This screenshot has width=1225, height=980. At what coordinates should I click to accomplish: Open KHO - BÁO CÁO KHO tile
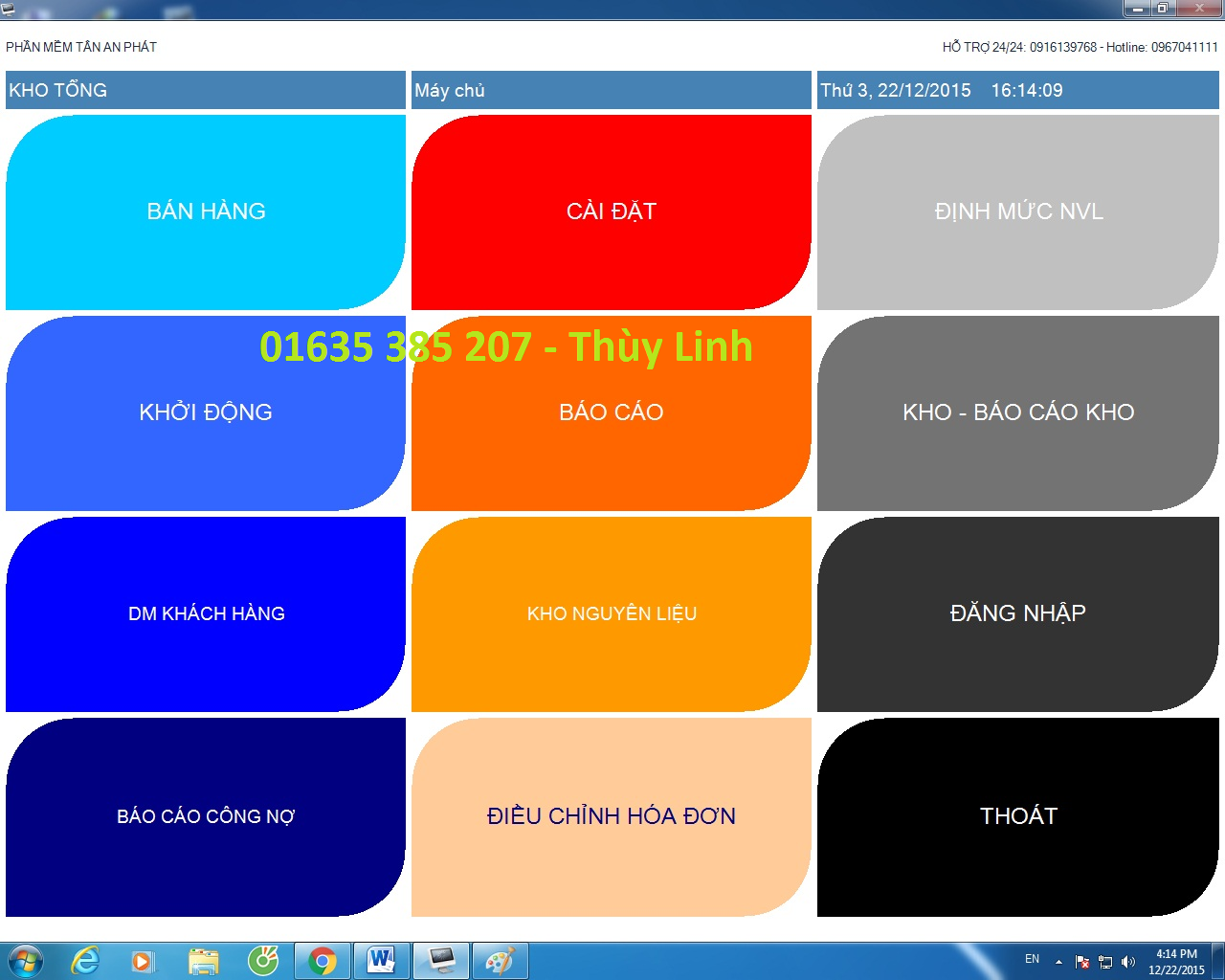pyautogui.click(x=1017, y=412)
